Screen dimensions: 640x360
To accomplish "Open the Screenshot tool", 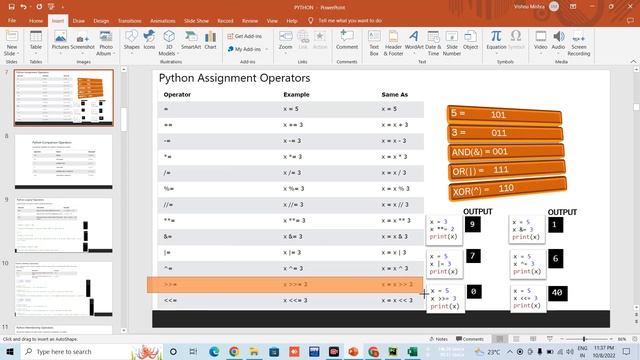I will 82,41.
